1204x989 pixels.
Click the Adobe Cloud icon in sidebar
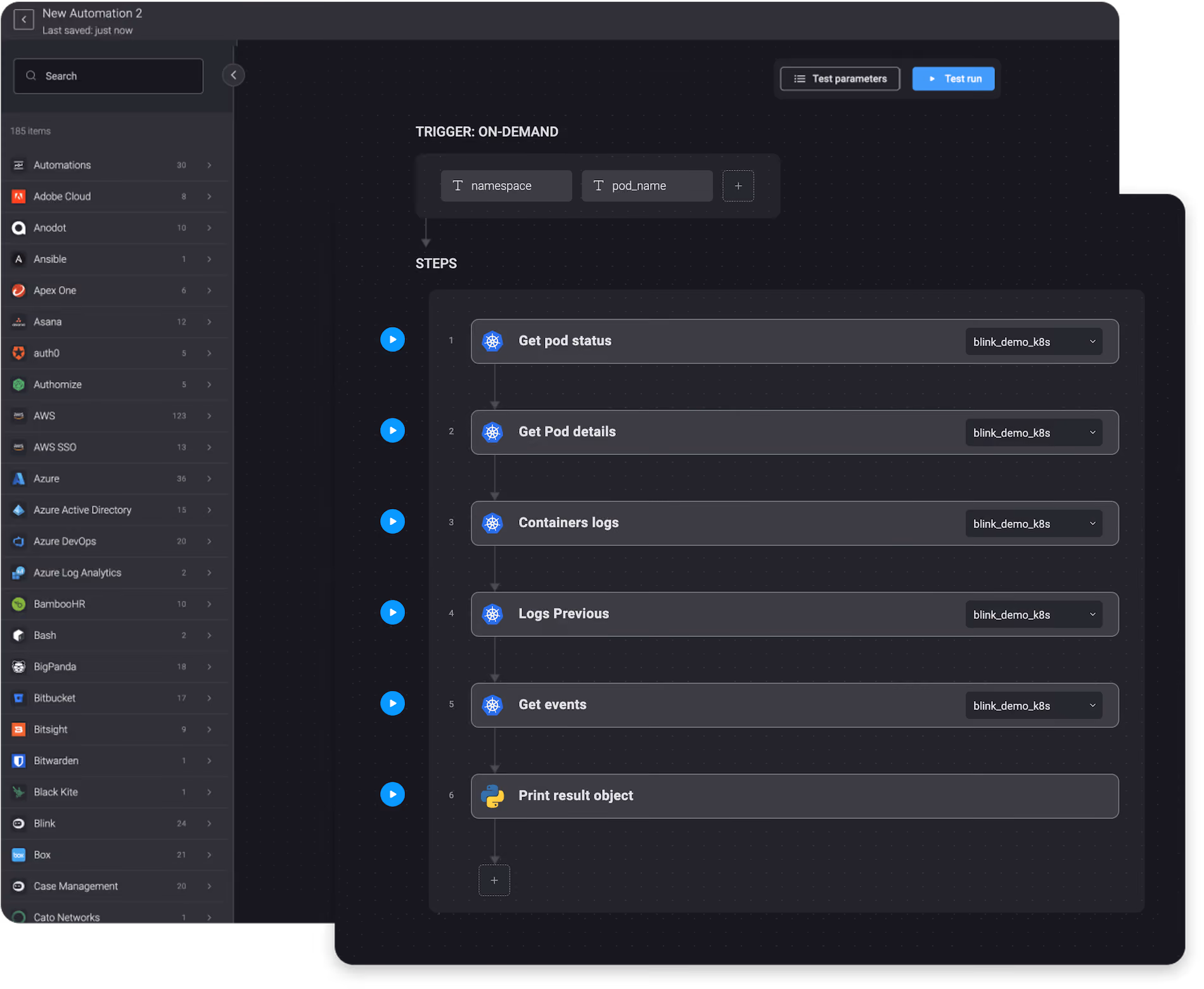tap(19, 197)
